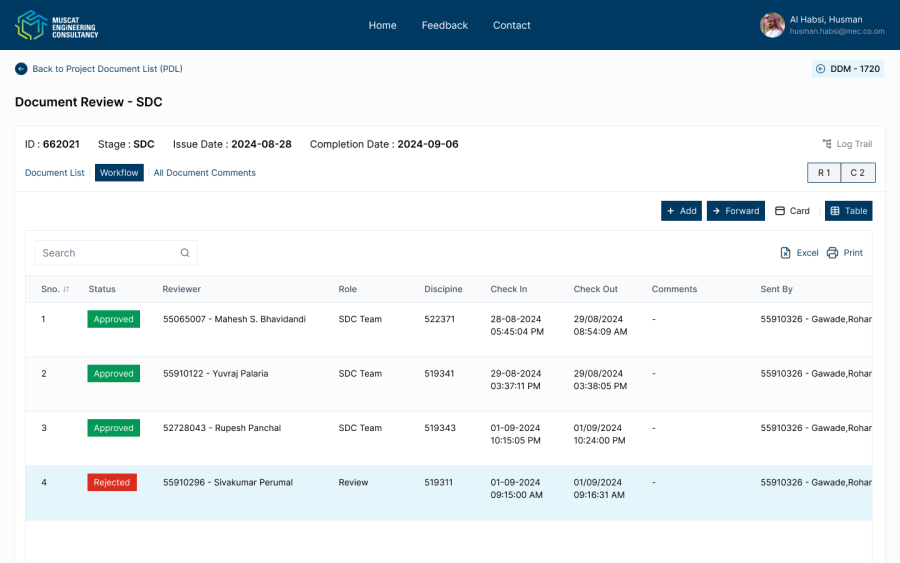The width and height of the screenshot is (900, 563).
Task: Switch to Card view
Action: [792, 211]
